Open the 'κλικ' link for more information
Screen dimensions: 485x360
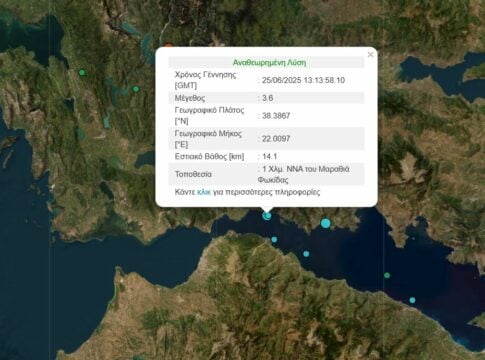click(204, 192)
